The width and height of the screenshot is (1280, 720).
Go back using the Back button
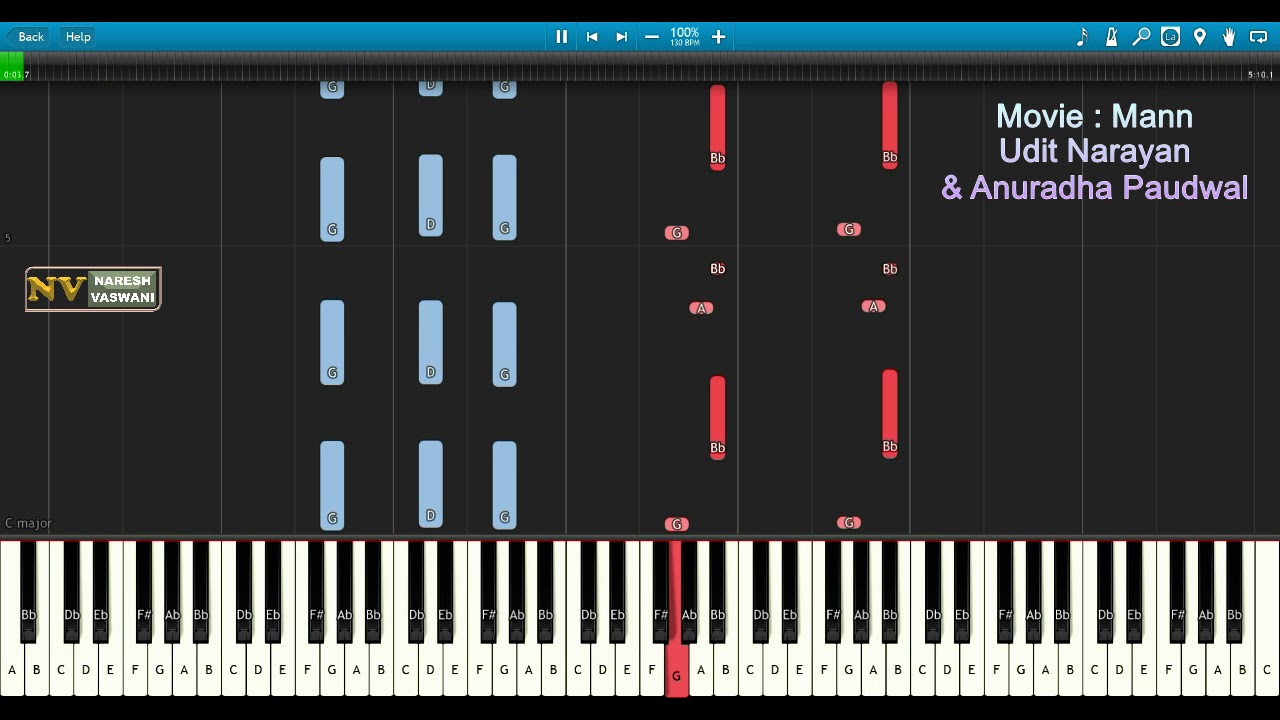[26, 37]
